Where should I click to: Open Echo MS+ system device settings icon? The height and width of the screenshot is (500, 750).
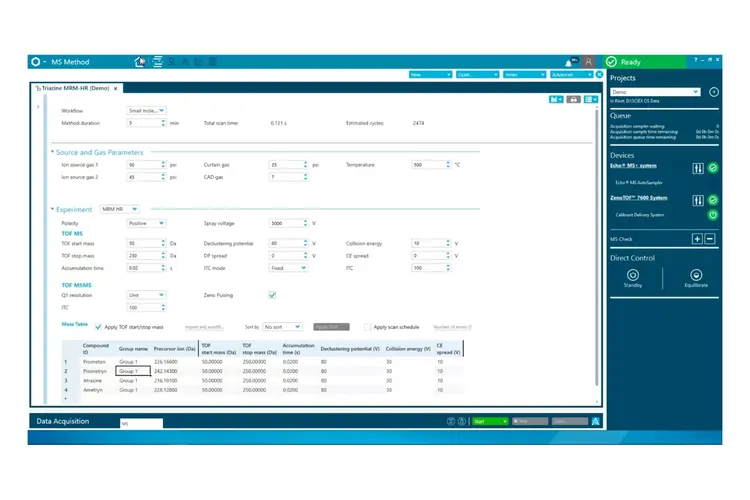click(698, 169)
